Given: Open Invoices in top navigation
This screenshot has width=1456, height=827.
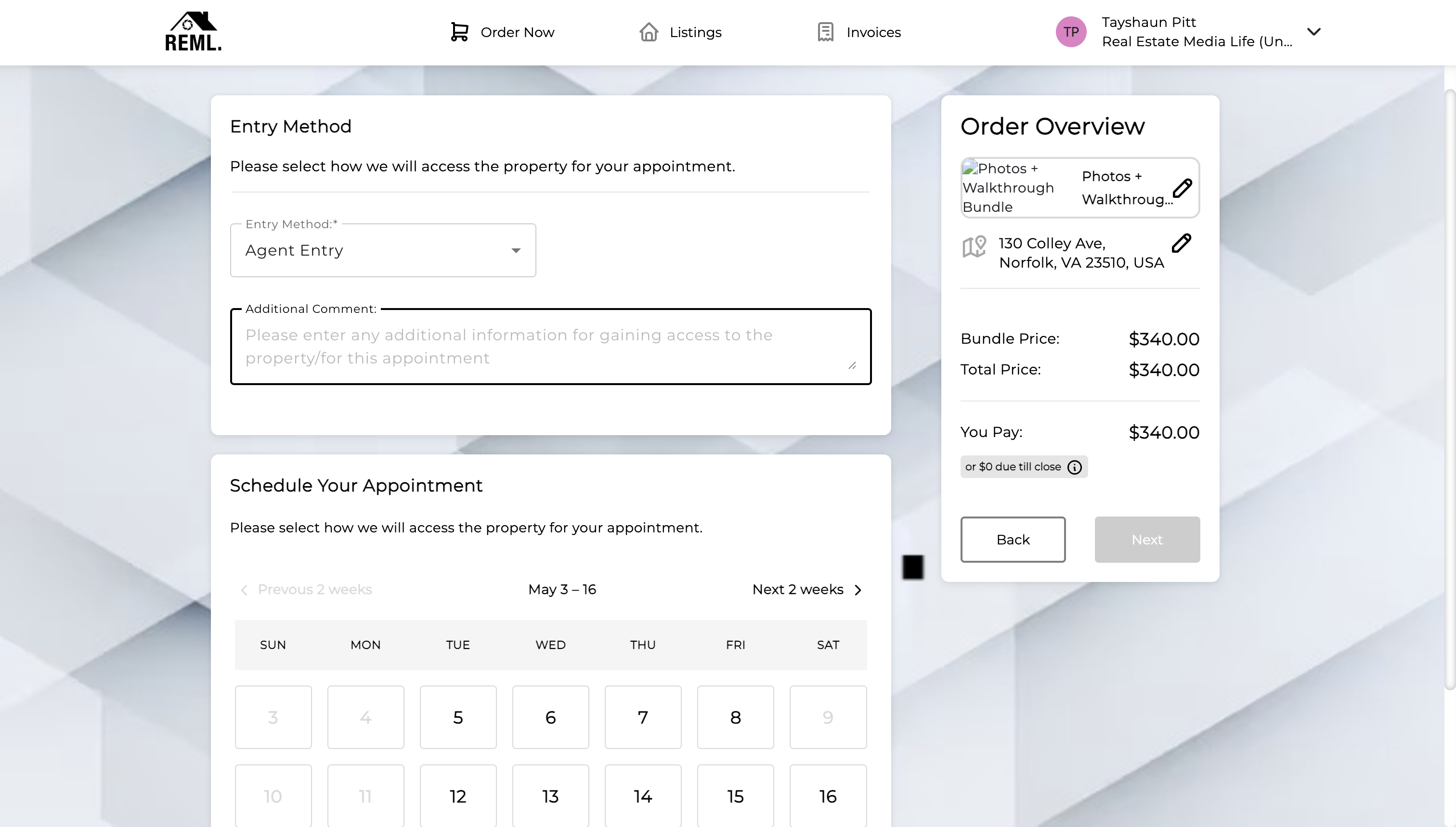Looking at the screenshot, I should point(859,32).
